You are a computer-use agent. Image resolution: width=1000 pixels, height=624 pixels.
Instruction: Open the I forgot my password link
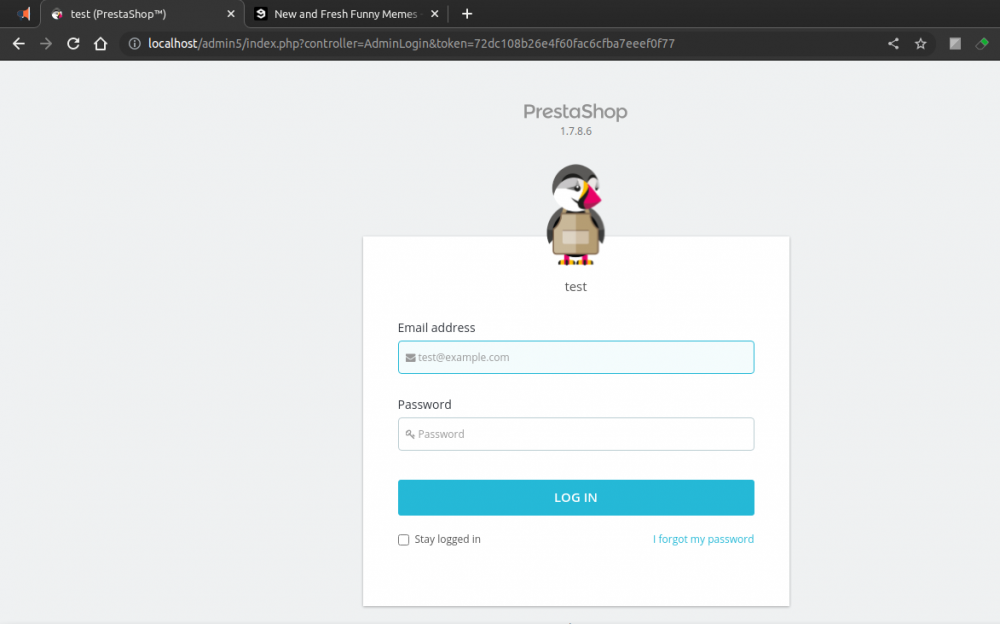point(703,540)
